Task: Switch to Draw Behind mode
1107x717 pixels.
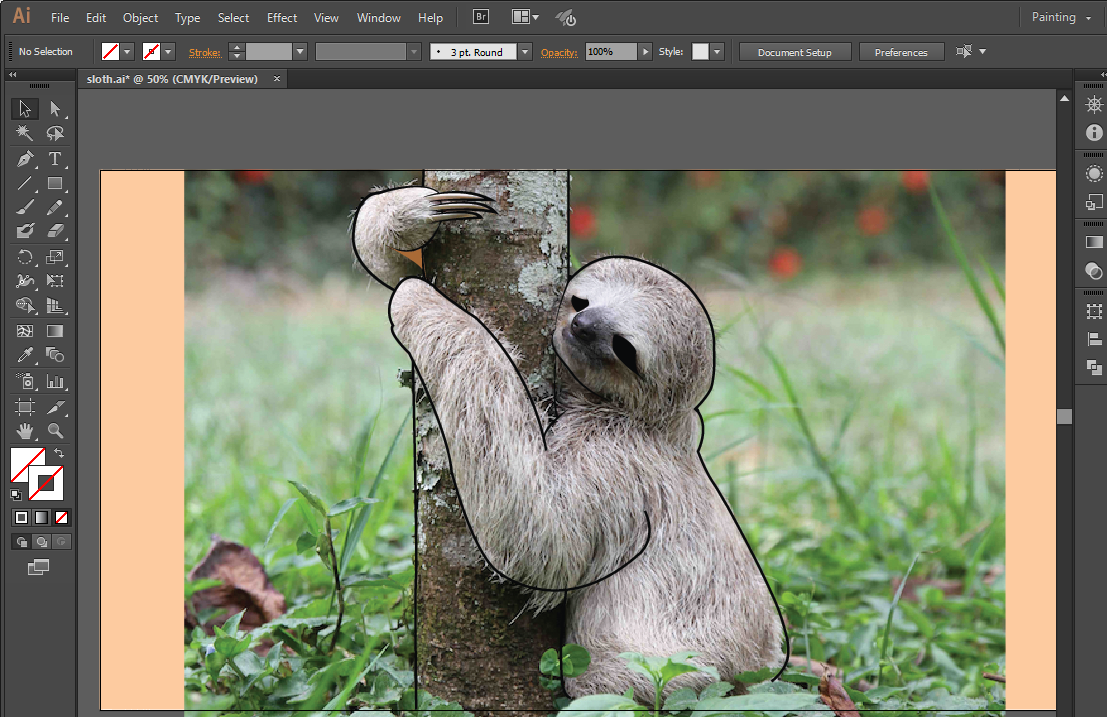Action: (x=41, y=542)
